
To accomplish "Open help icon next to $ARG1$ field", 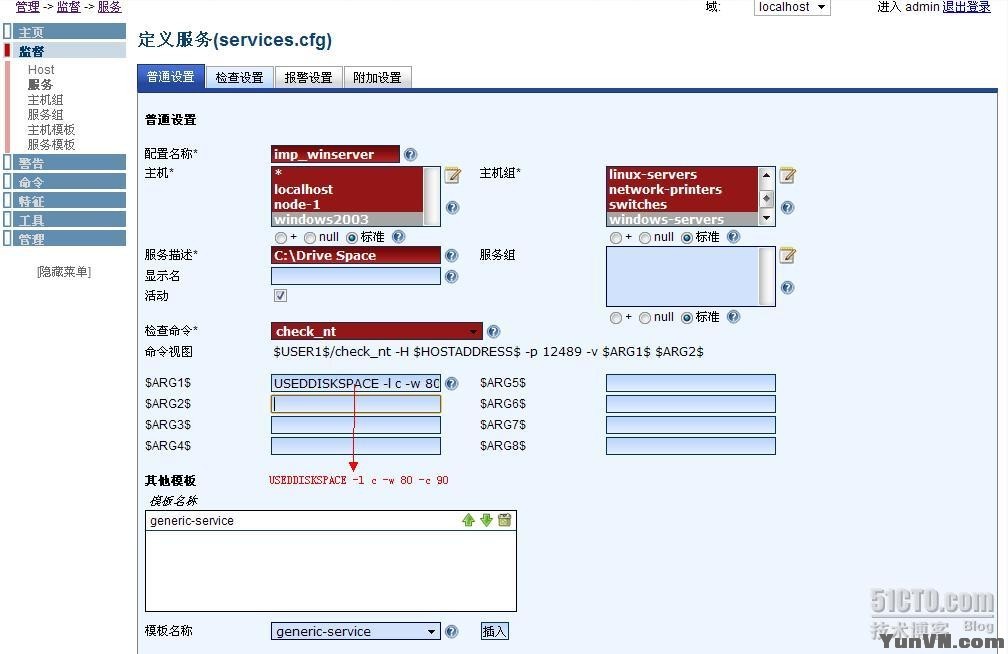I will tap(452, 383).
